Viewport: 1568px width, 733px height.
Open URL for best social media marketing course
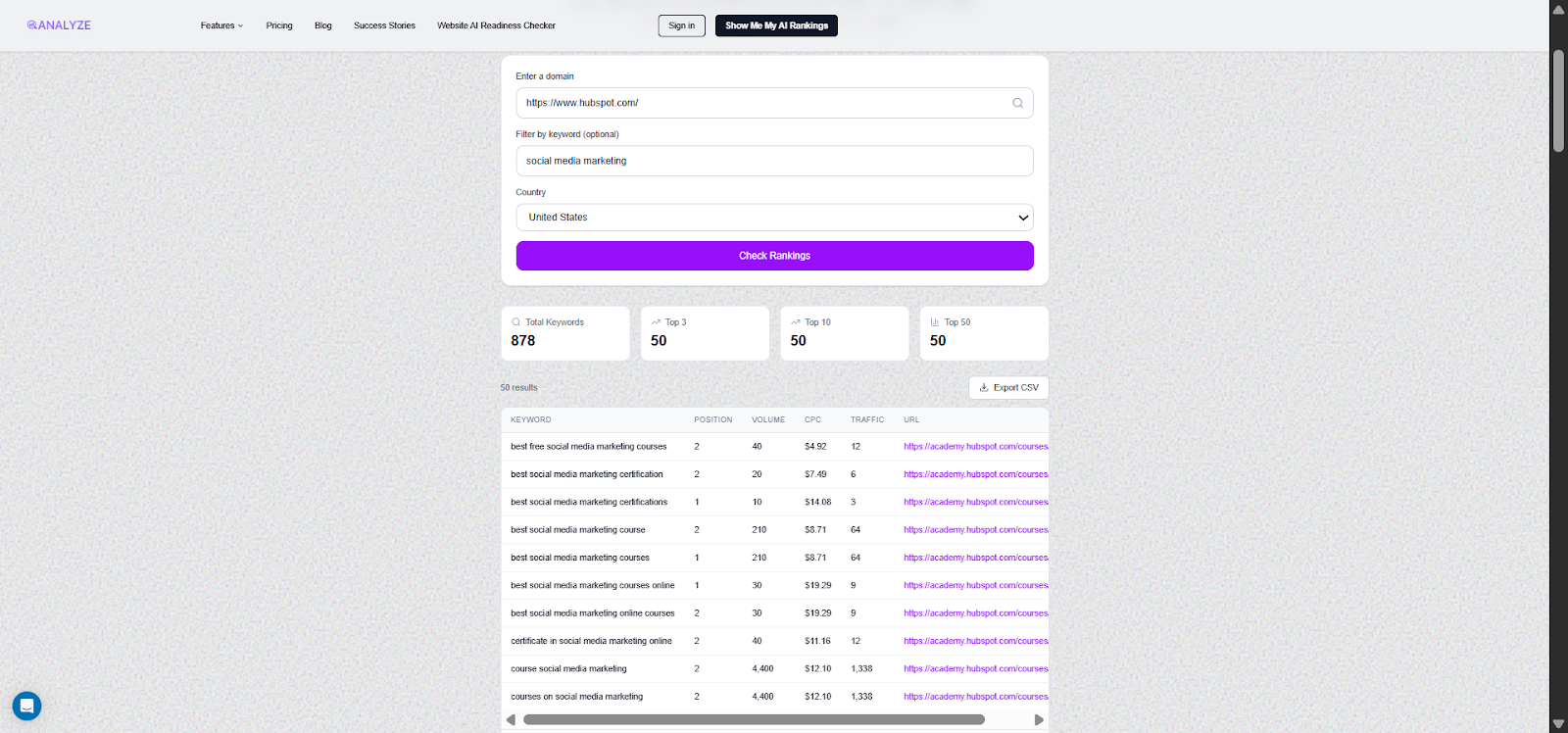coord(976,530)
